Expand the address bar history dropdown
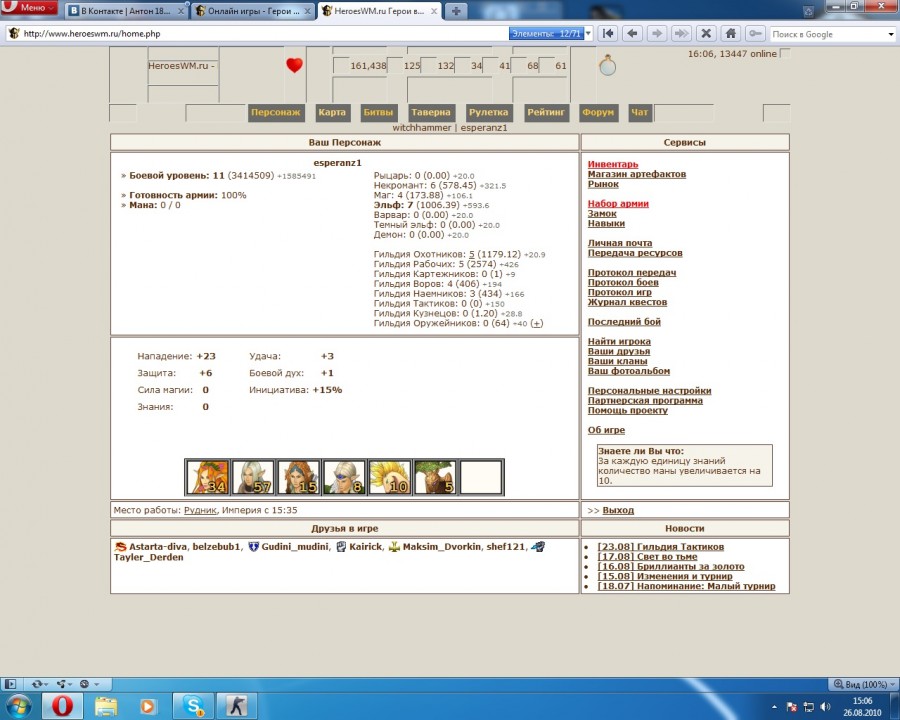The height and width of the screenshot is (720, 900). 588,34
